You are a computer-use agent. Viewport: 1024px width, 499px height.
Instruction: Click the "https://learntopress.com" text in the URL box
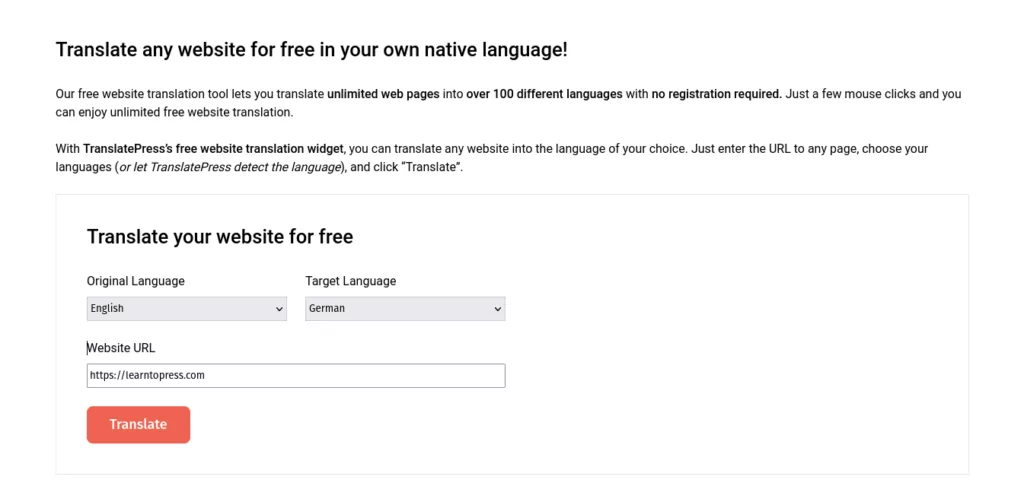pyautogui.click(x=147, y=375)
